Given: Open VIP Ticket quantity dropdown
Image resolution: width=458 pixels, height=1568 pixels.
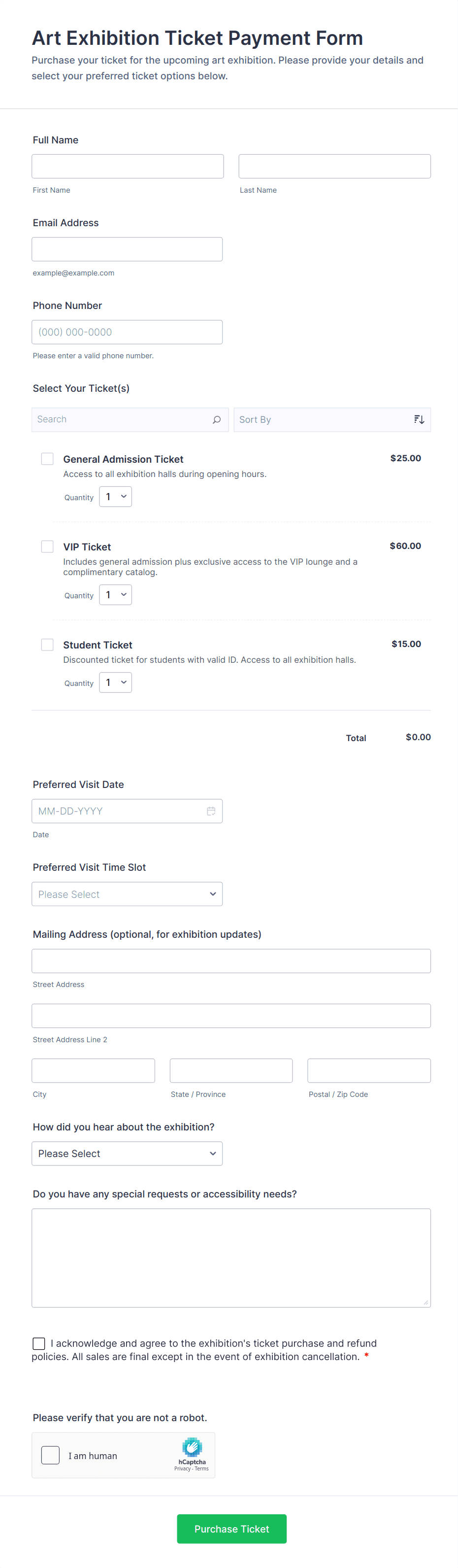Looking at the screenshot, I should pyautogui.click(x=116, y=595).
